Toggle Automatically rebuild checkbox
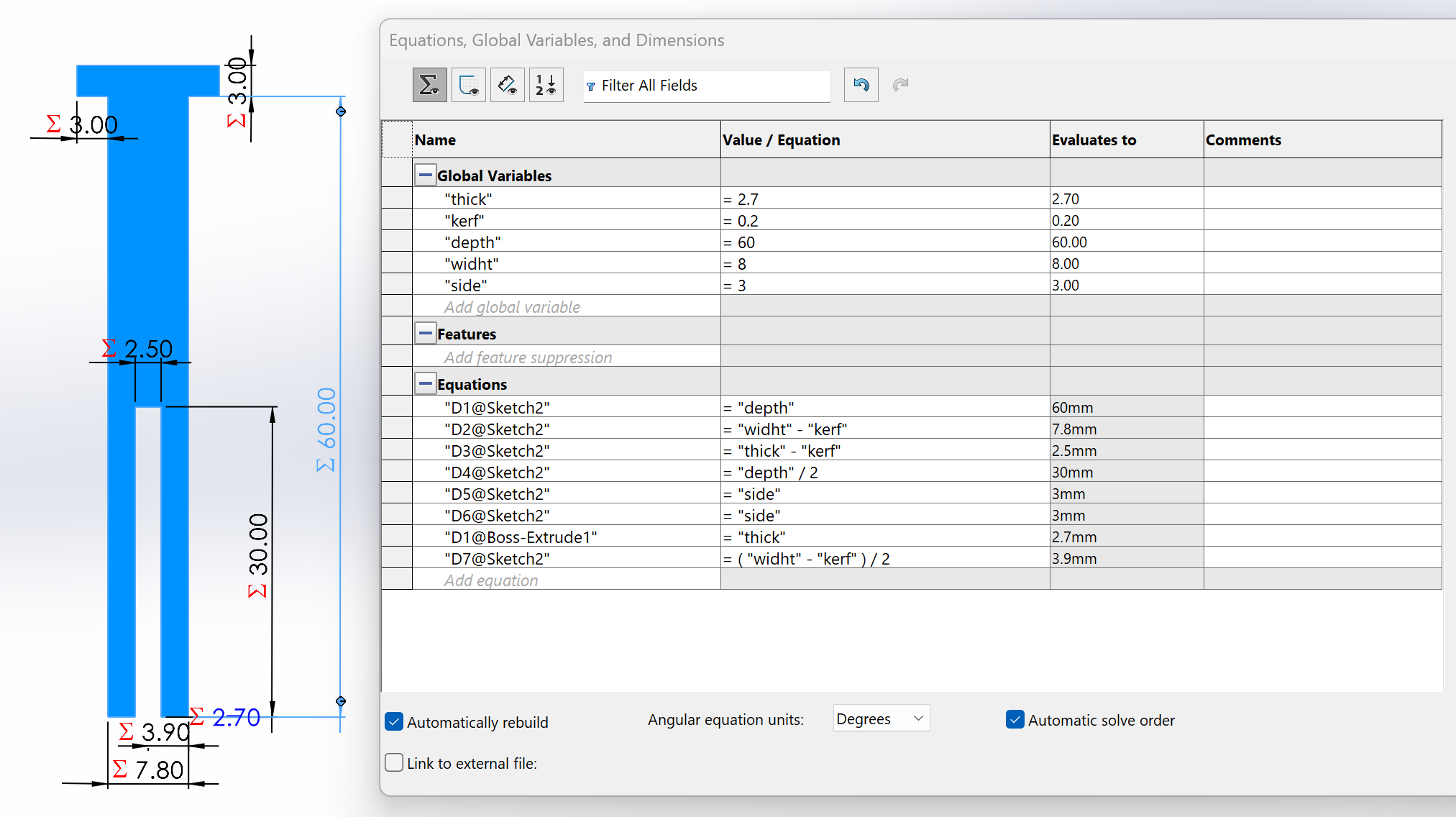The width and height of the screenshot is (1456, 817). point(394,721)
